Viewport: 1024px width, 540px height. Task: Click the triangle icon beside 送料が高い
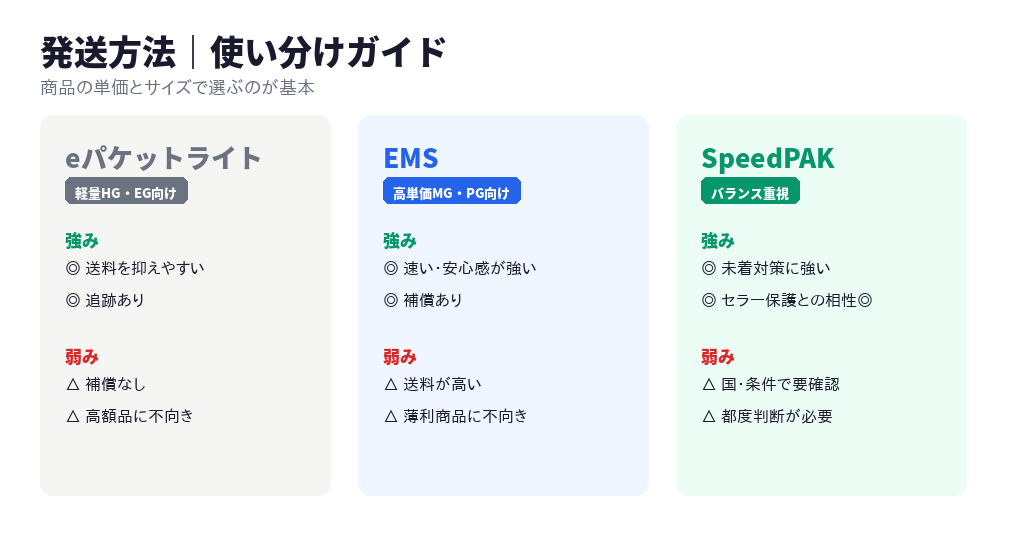[x=390, y=384]
